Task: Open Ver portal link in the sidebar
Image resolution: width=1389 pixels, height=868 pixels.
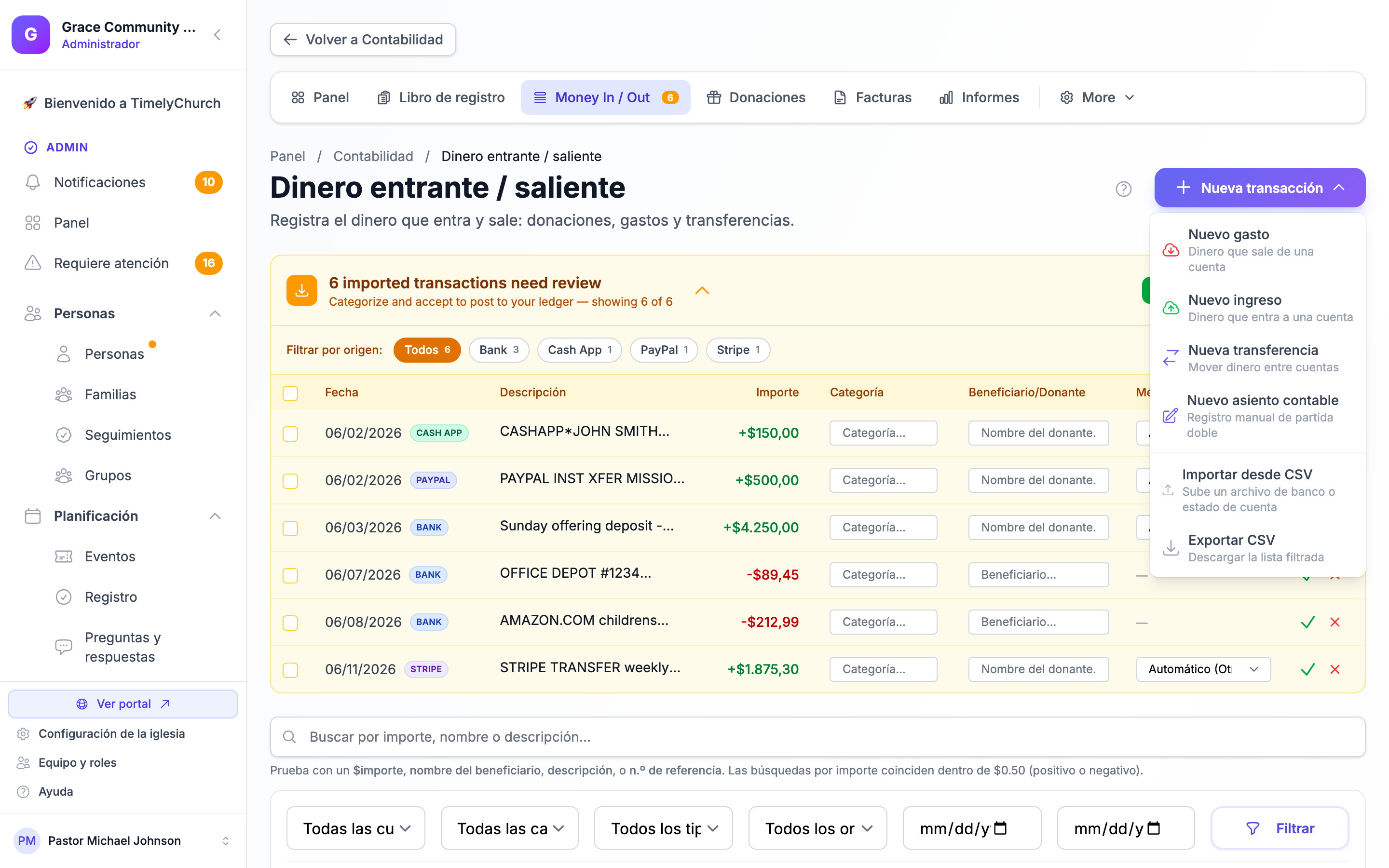Action: (x=123, y=704)
